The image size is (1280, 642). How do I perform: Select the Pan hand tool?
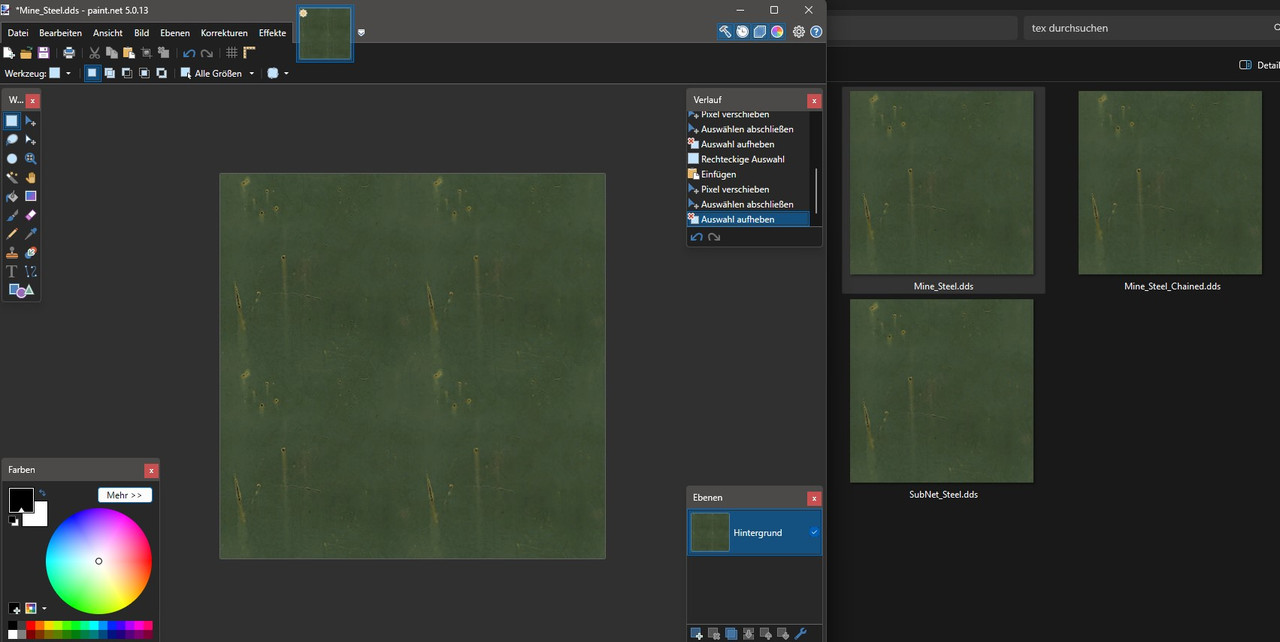pos(31,177)
